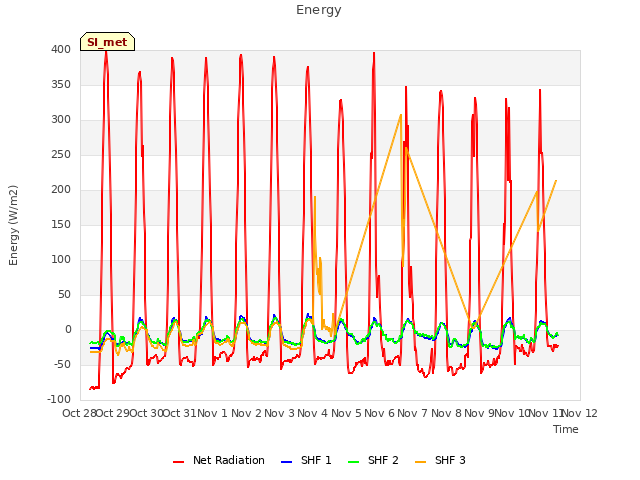Click the Nov 10 x-axis date label
The height and width of the screenshot is (480, 640).
tap(513, 413)
